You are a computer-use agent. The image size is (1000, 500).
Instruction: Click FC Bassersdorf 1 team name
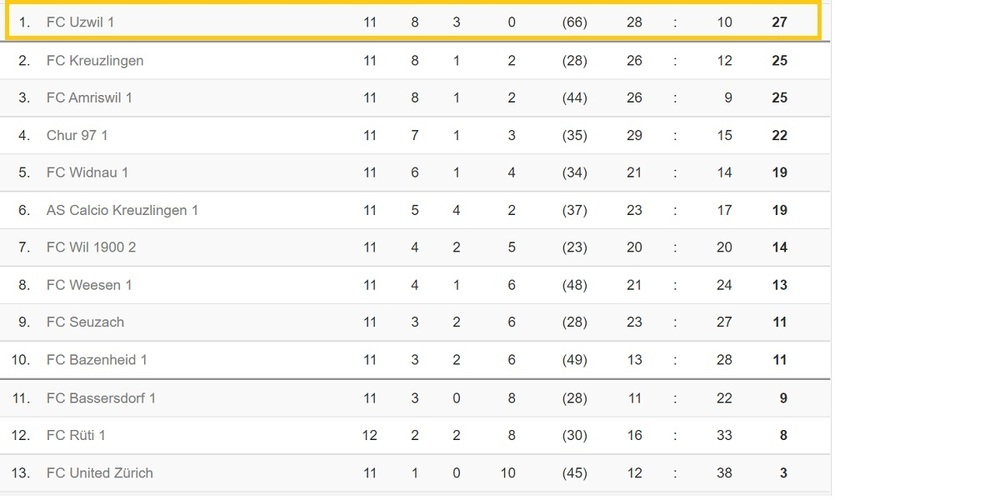(101, 399)
